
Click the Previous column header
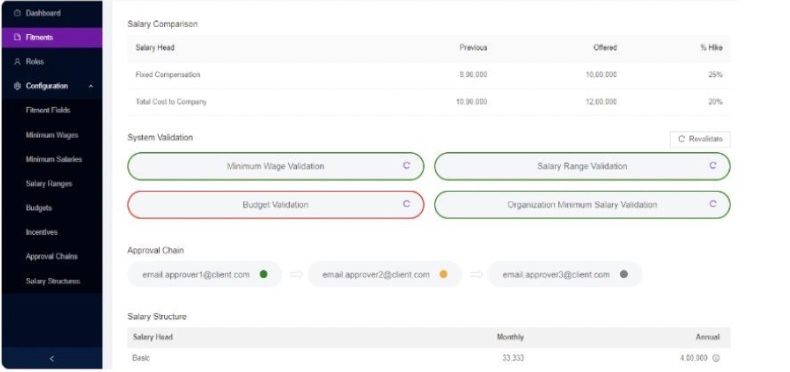(473, 48)
